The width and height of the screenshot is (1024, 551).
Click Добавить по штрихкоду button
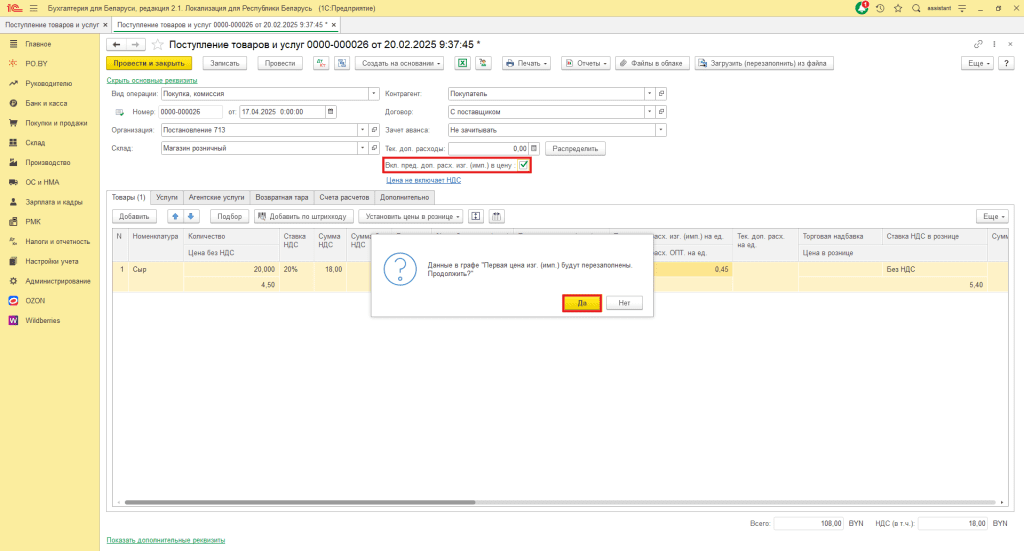[x=304, y=216]
